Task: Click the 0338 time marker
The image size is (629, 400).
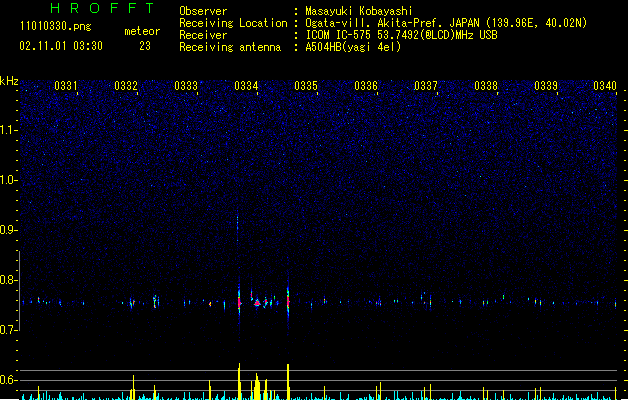Action: pyautogui.click(x=486, y=86)
